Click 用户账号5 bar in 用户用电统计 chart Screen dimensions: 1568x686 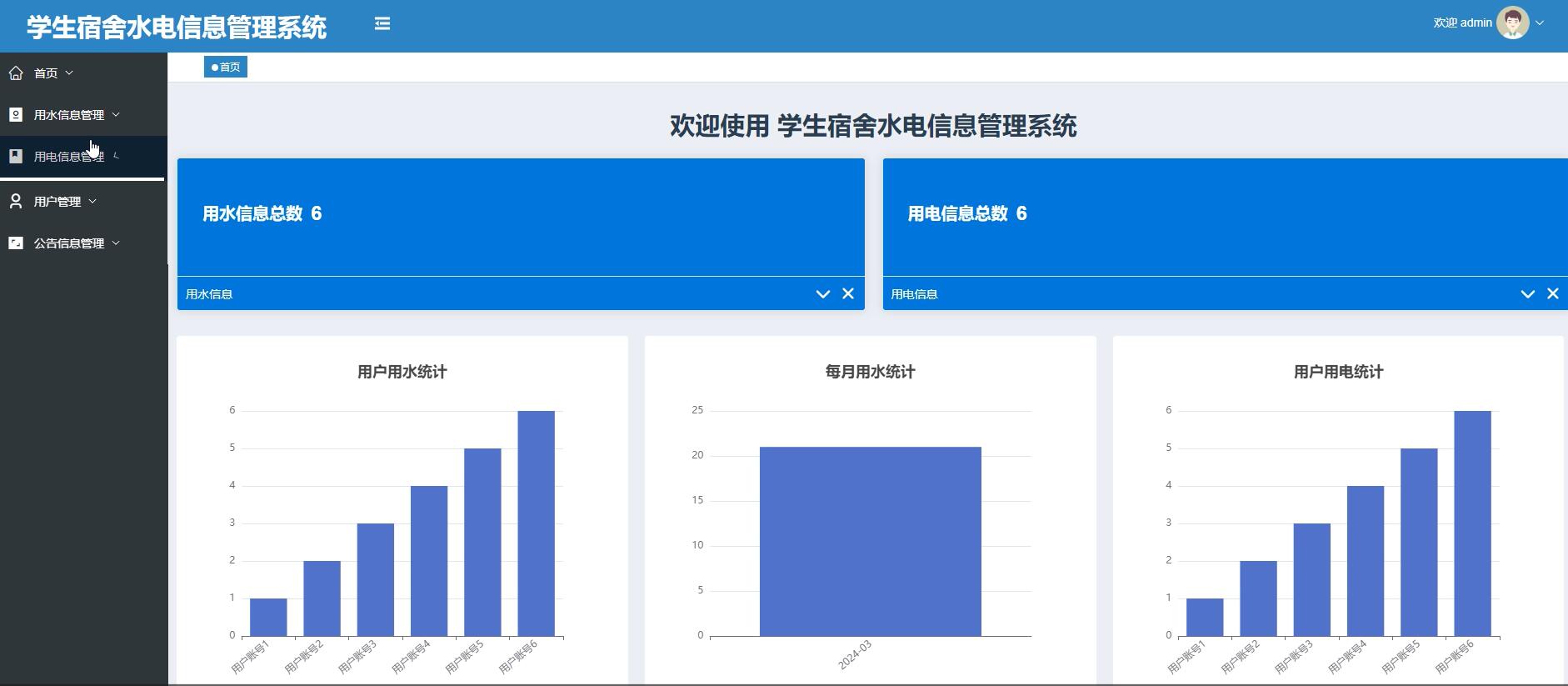pos(1419,543)
